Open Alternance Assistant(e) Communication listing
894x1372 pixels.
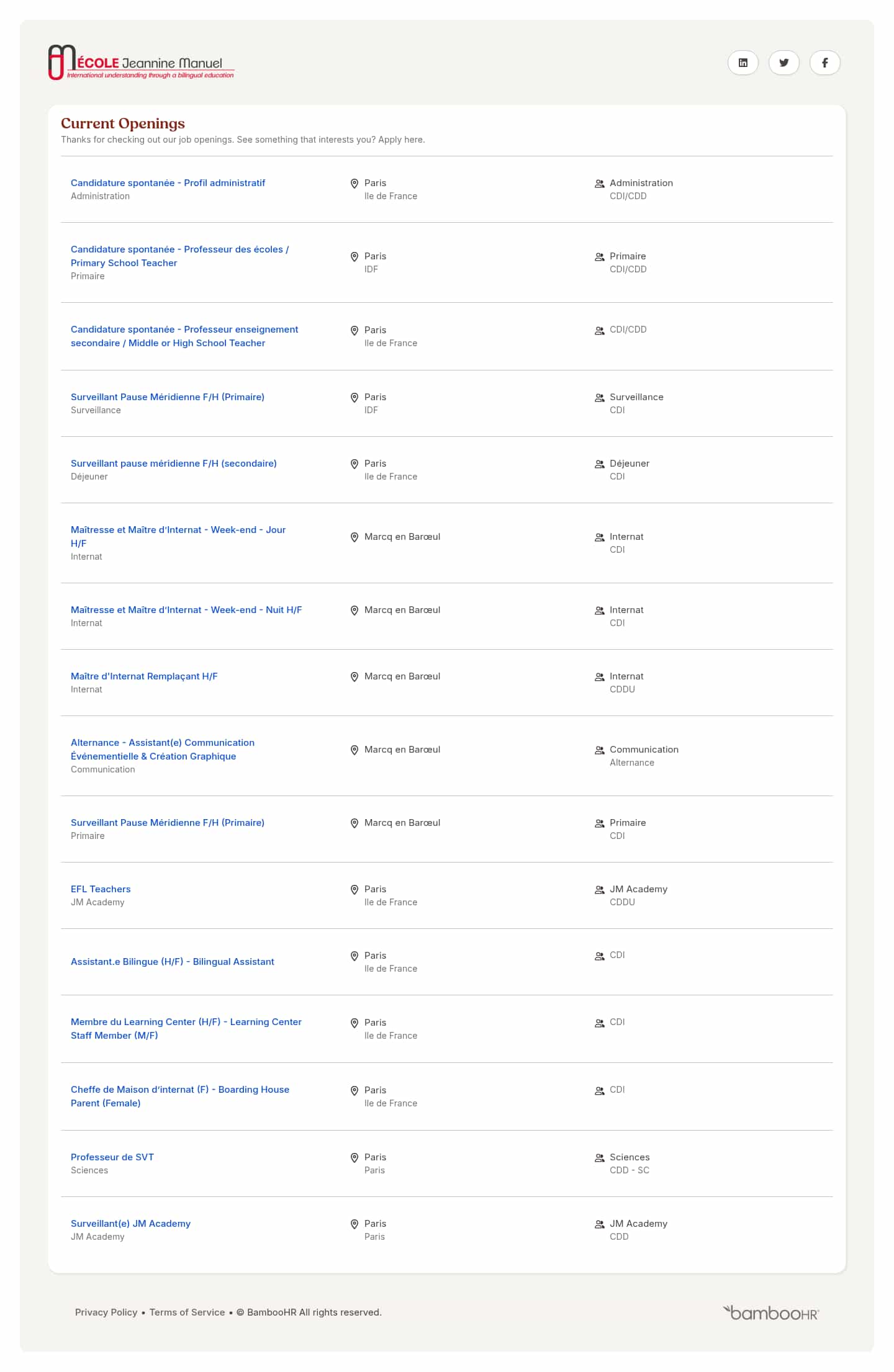click(163, 750)
